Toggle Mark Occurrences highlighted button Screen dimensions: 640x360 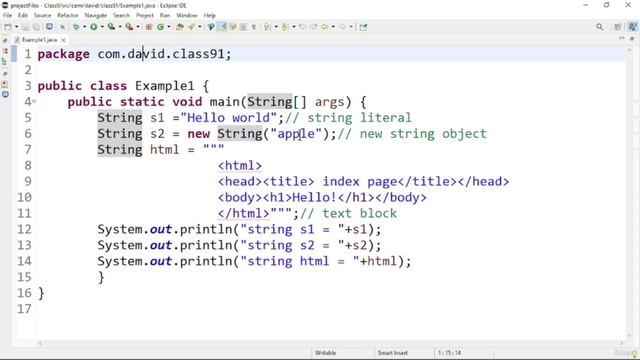[222, 27]
